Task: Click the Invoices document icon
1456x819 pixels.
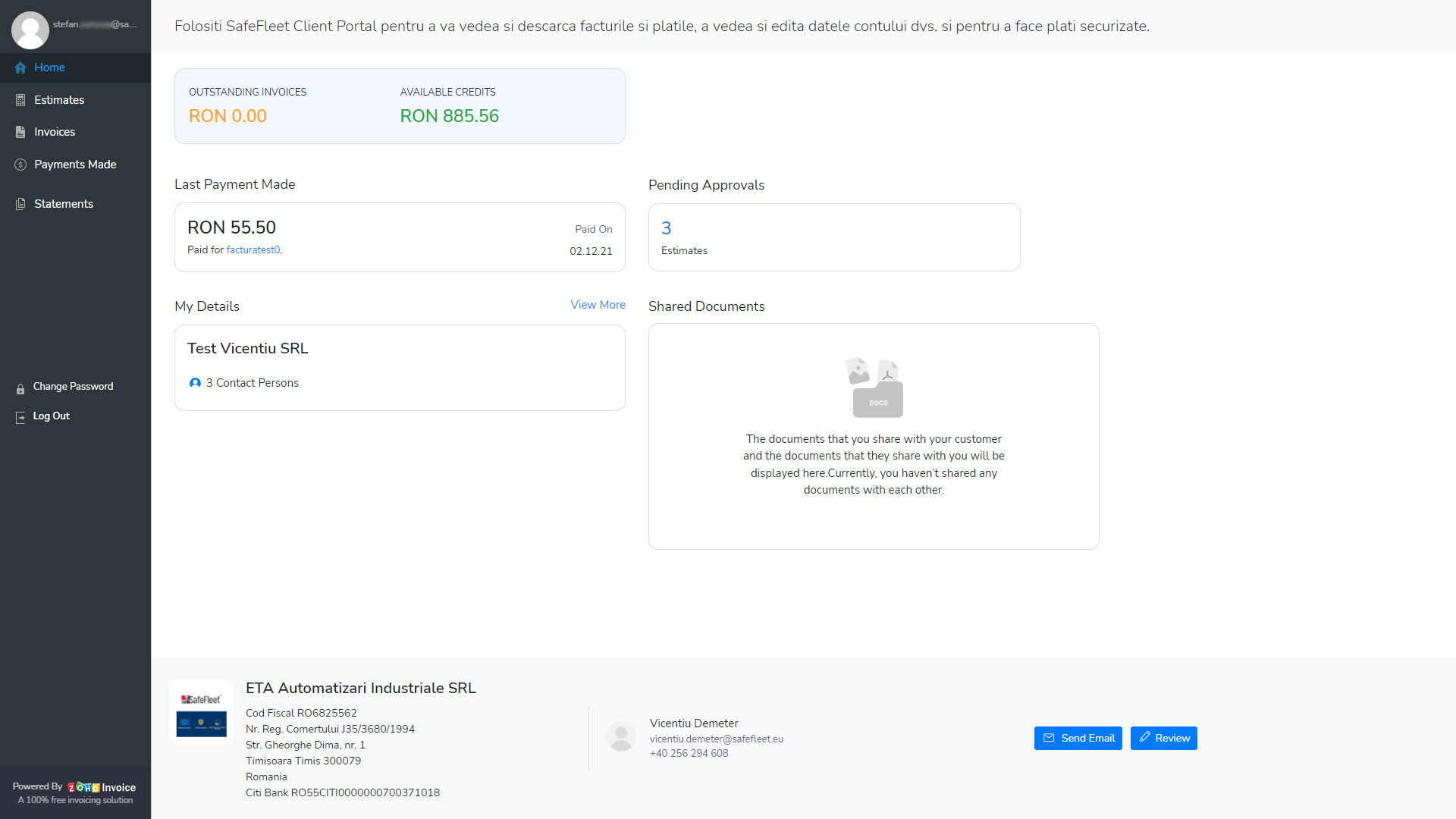Action: coord(19,131)
